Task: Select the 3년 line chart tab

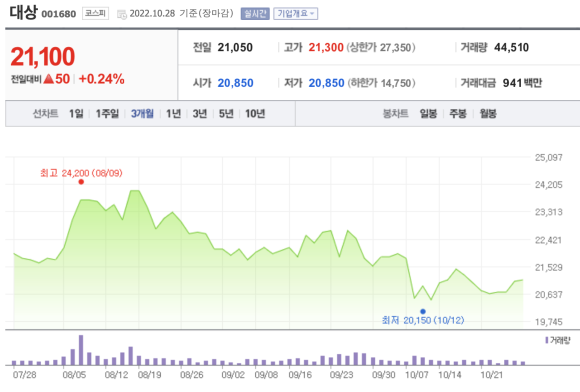Action: [x=199, y=114]
